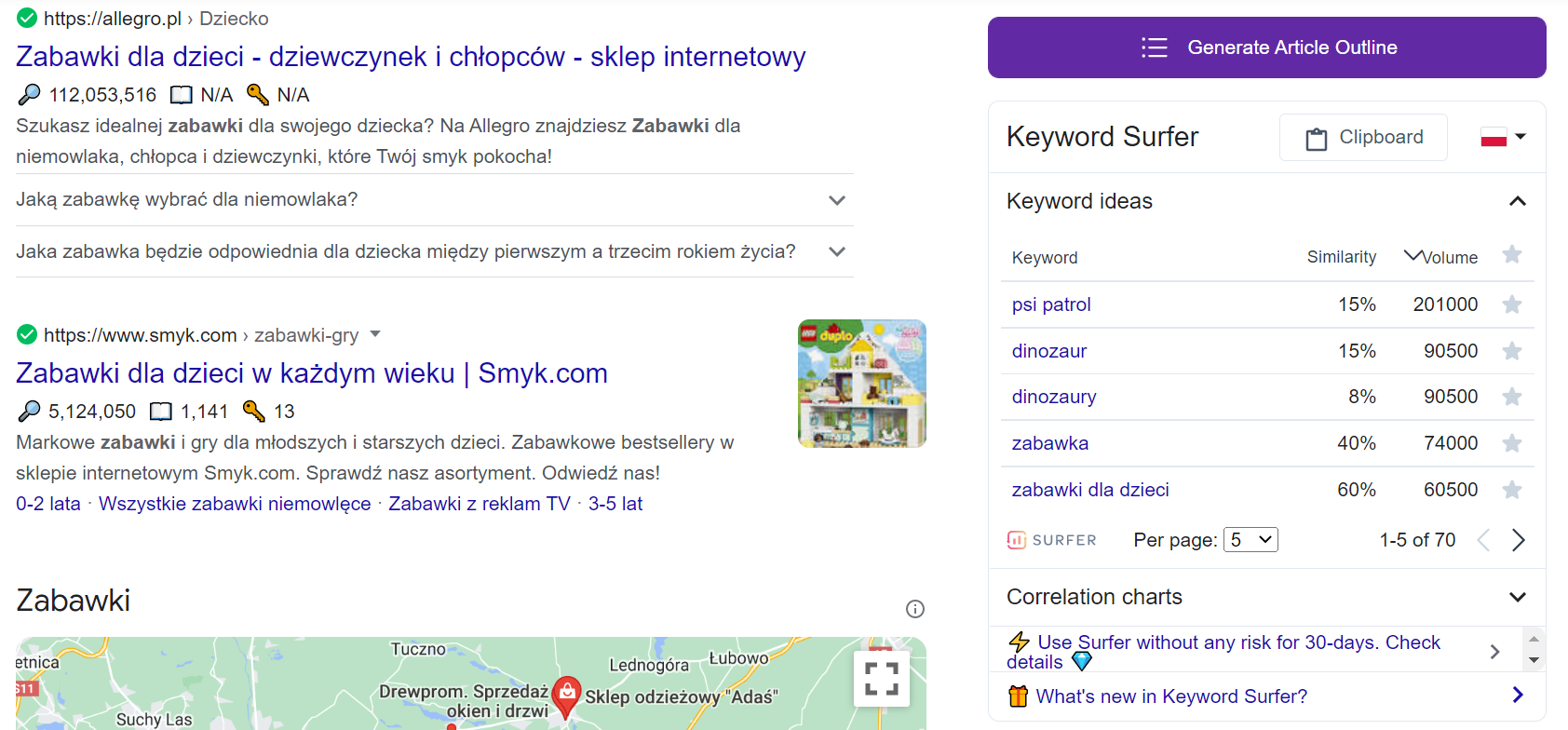Open the 3-5 lat sitelink
1568x730 pixels.
[x=615, y=504]
